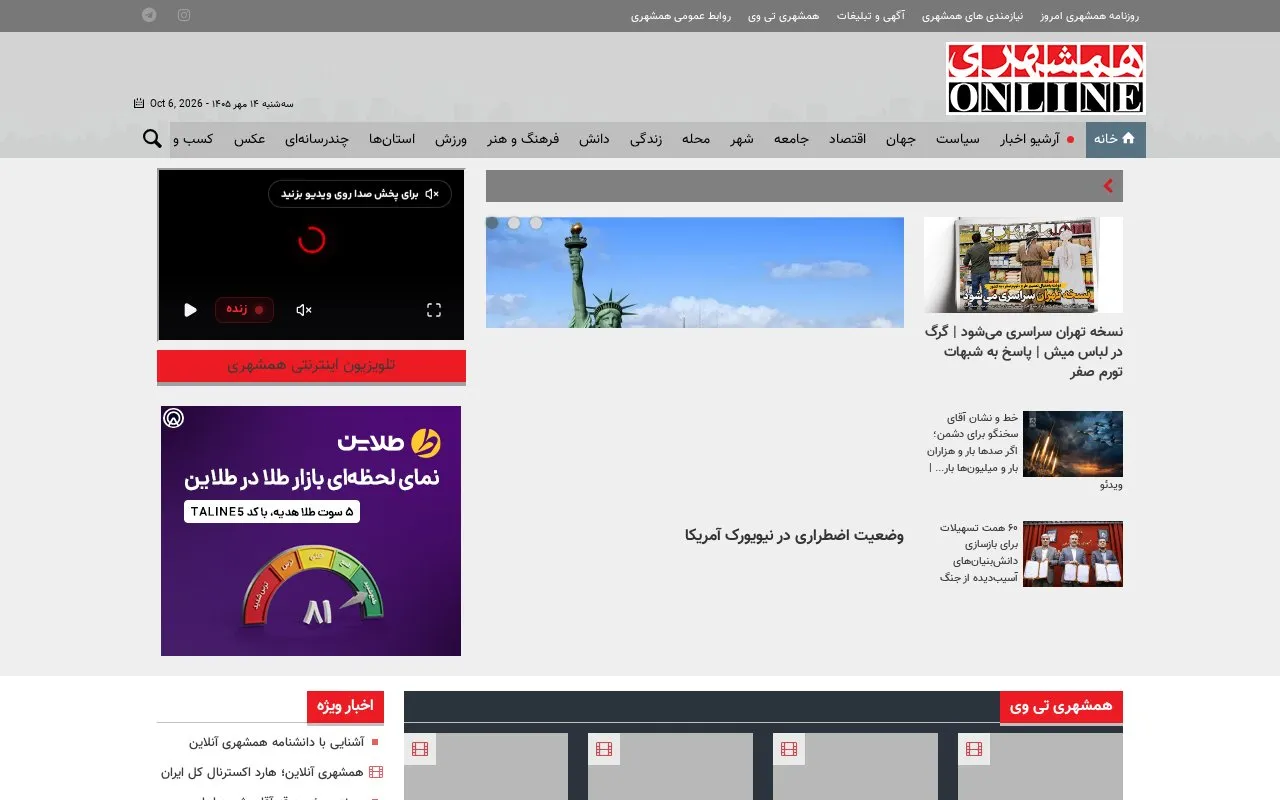Viewport: 1280px width, 800px height.
Task: Go to the خانه home icon tab
Action: 1116,140
